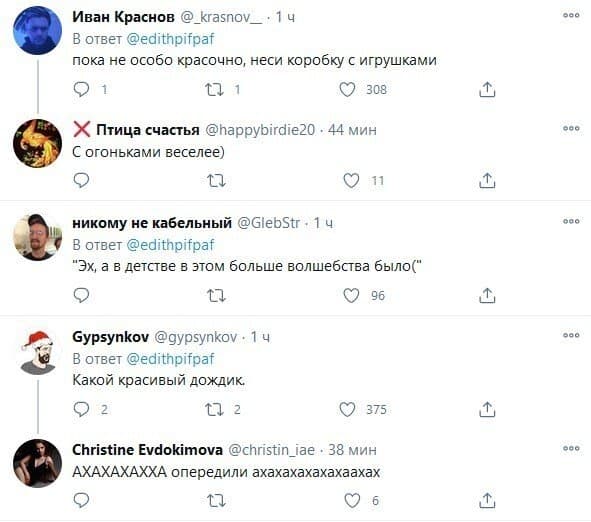Open more options for Иван Краснов's tweet

point(571,15)
